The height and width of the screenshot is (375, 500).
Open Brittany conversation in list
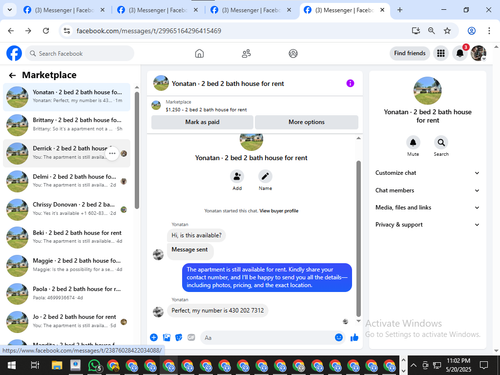click(x=67, y=125)
